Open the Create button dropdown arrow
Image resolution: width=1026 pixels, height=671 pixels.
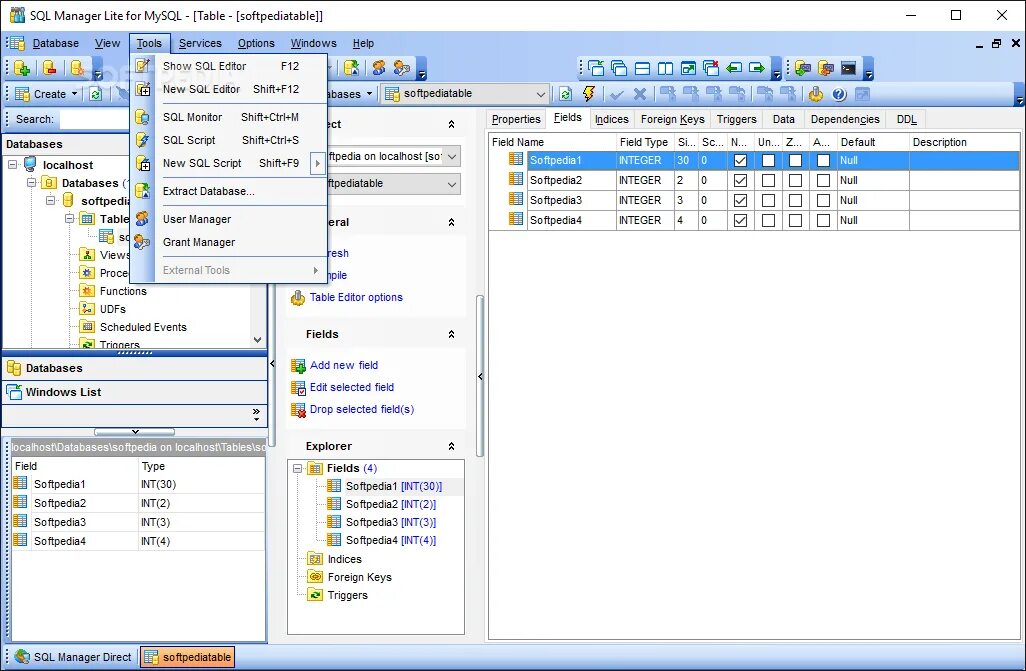pos(75,94)
